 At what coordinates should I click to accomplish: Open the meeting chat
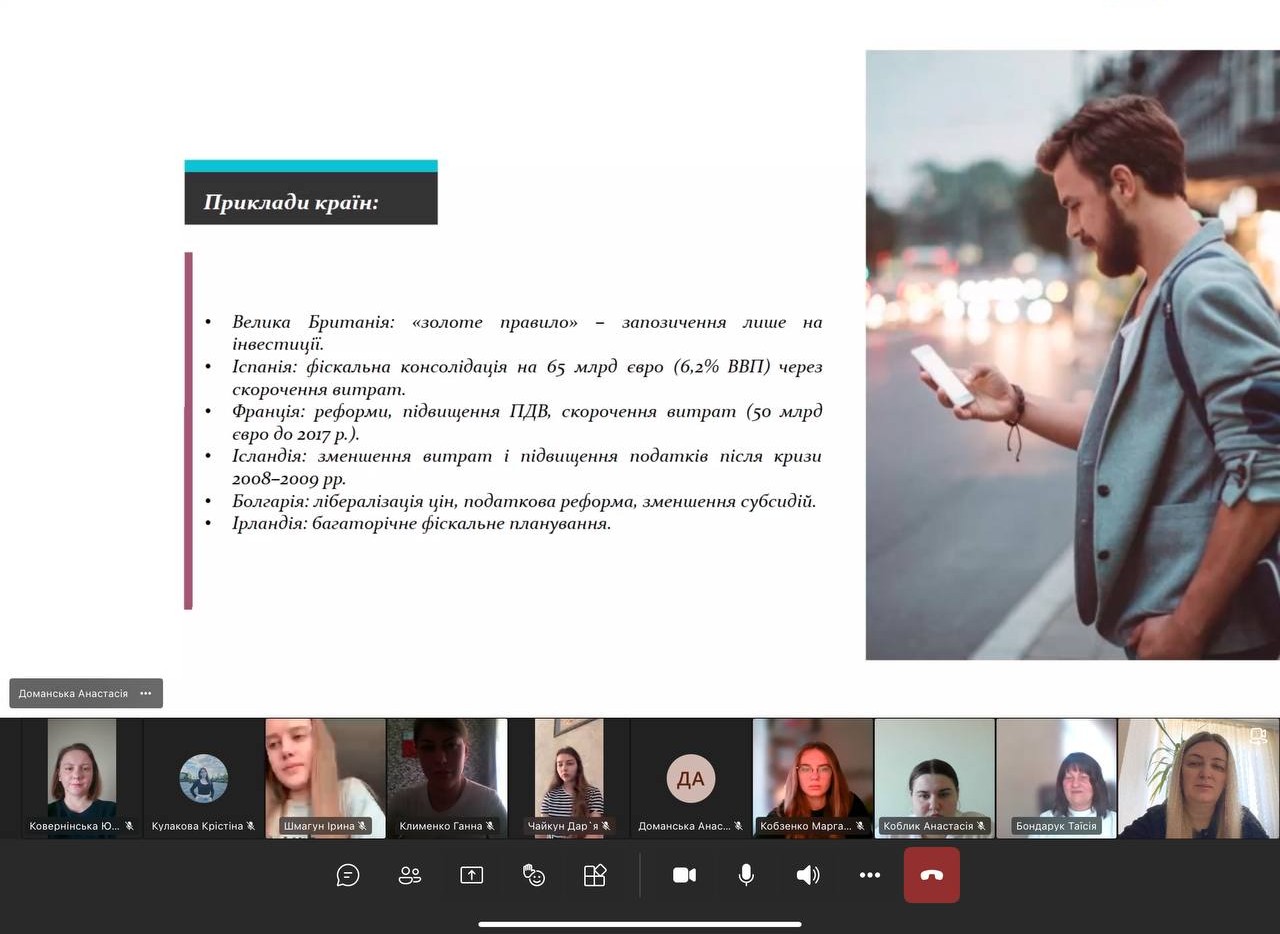[x=348, y=875]
